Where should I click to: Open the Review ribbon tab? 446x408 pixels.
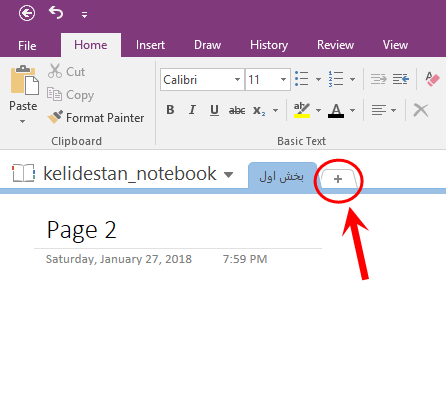(x=335, y=45)
